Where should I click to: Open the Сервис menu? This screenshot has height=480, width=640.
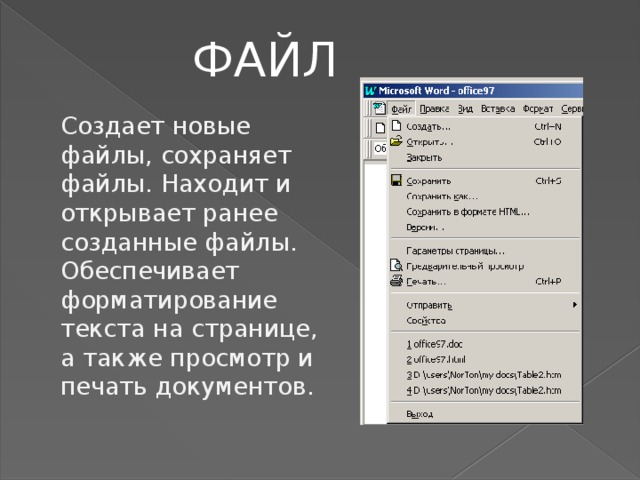[571, 109]
